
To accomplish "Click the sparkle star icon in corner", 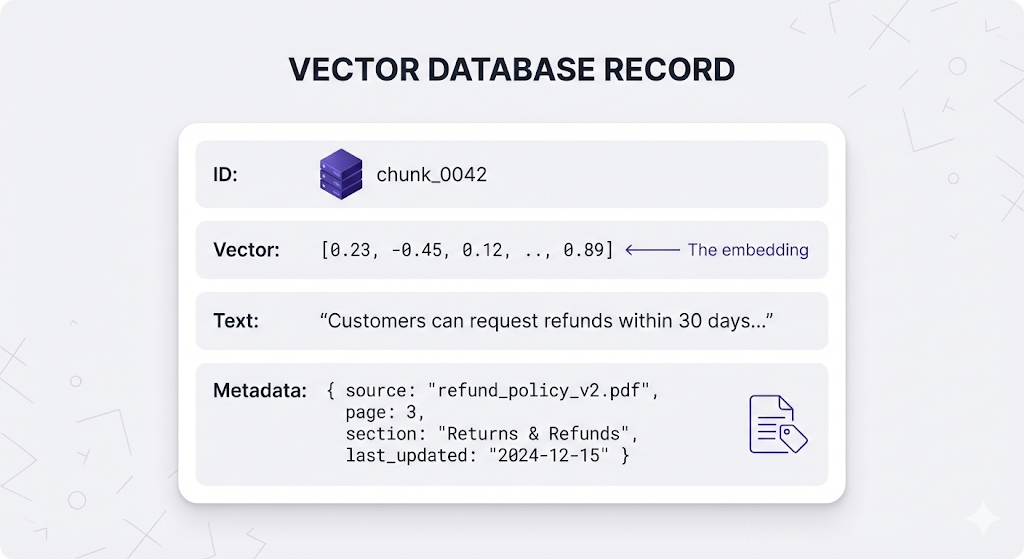I will coord(982,518).
